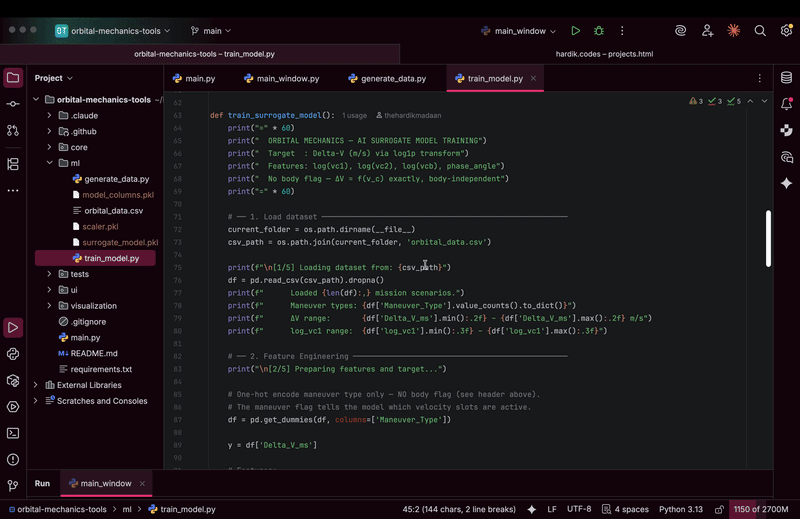Collapse the ml folder
The height and width of the screenshot is (519, 800).
49,163
